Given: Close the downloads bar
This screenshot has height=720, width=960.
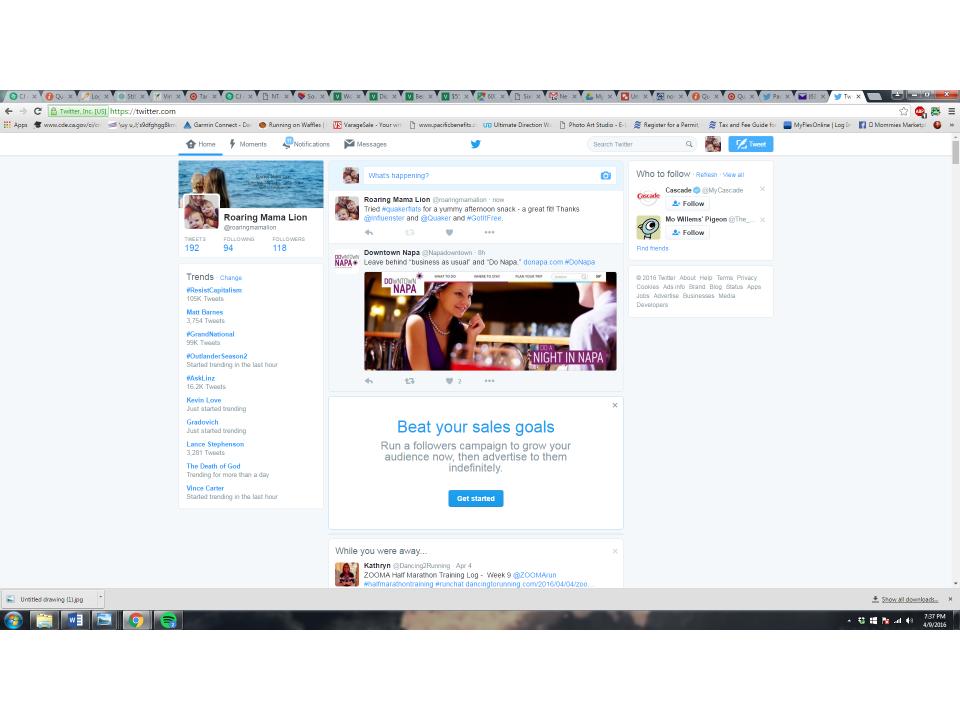Looking at the screenshot, I should point(950,599).
